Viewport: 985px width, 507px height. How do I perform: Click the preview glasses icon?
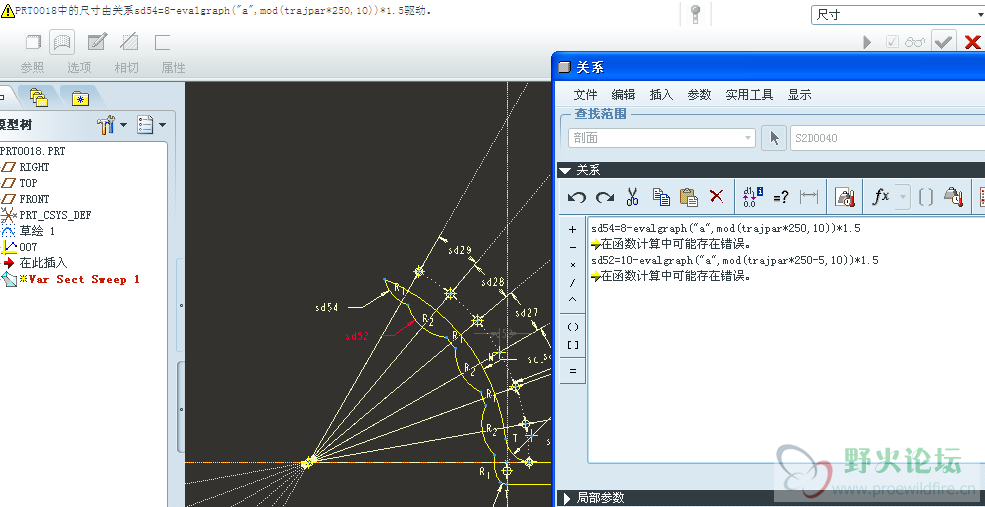point(915,42)
